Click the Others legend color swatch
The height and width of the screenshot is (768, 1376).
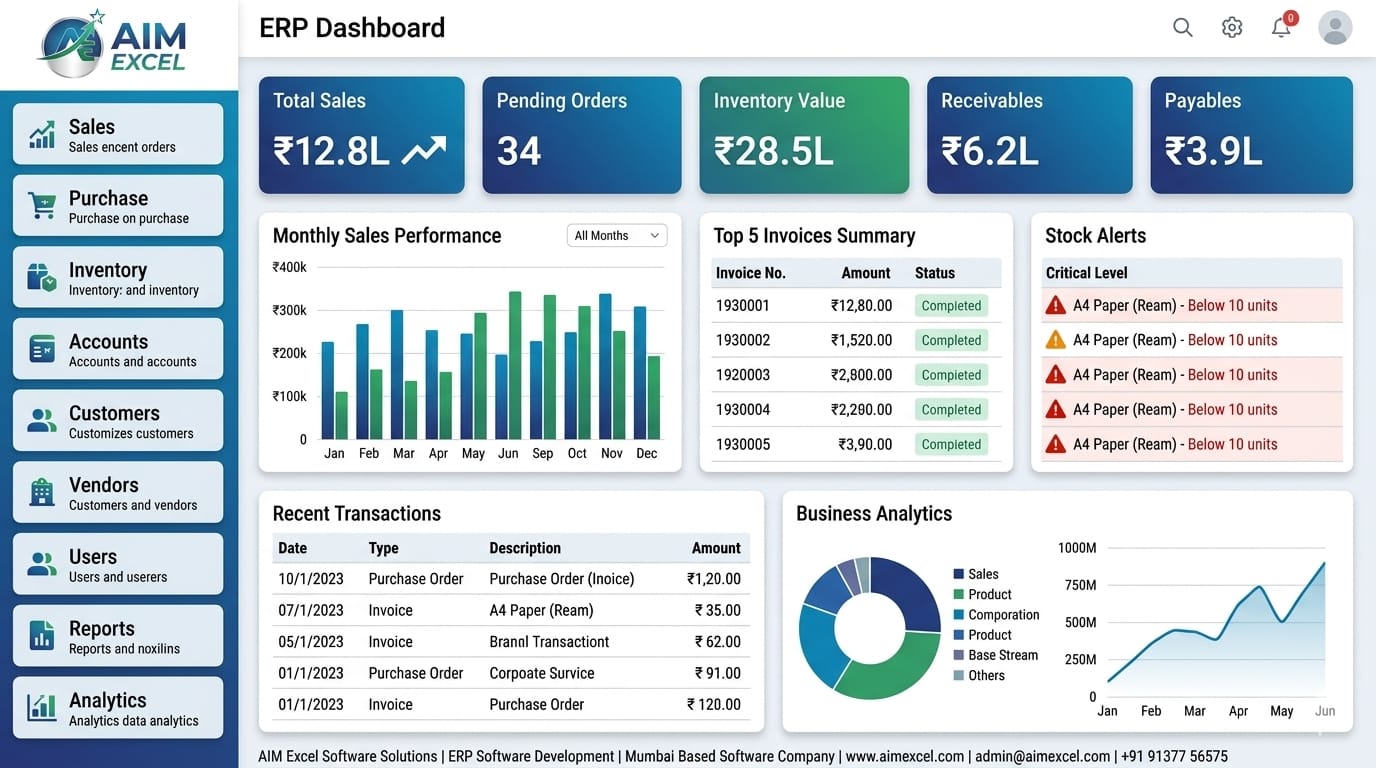959,676
